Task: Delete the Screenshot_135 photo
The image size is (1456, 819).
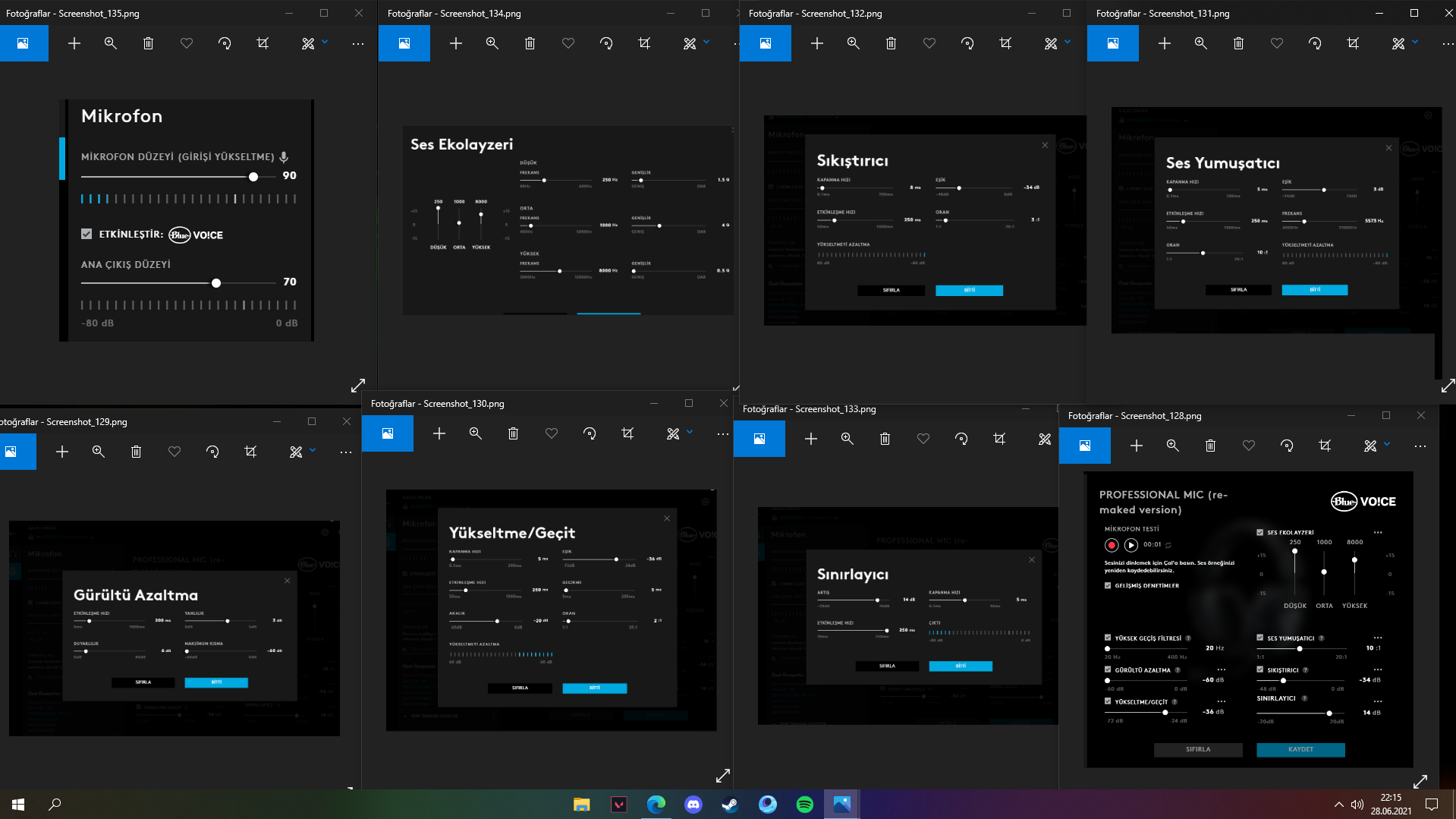Action: pyautogui.click(x=149, y=43)
